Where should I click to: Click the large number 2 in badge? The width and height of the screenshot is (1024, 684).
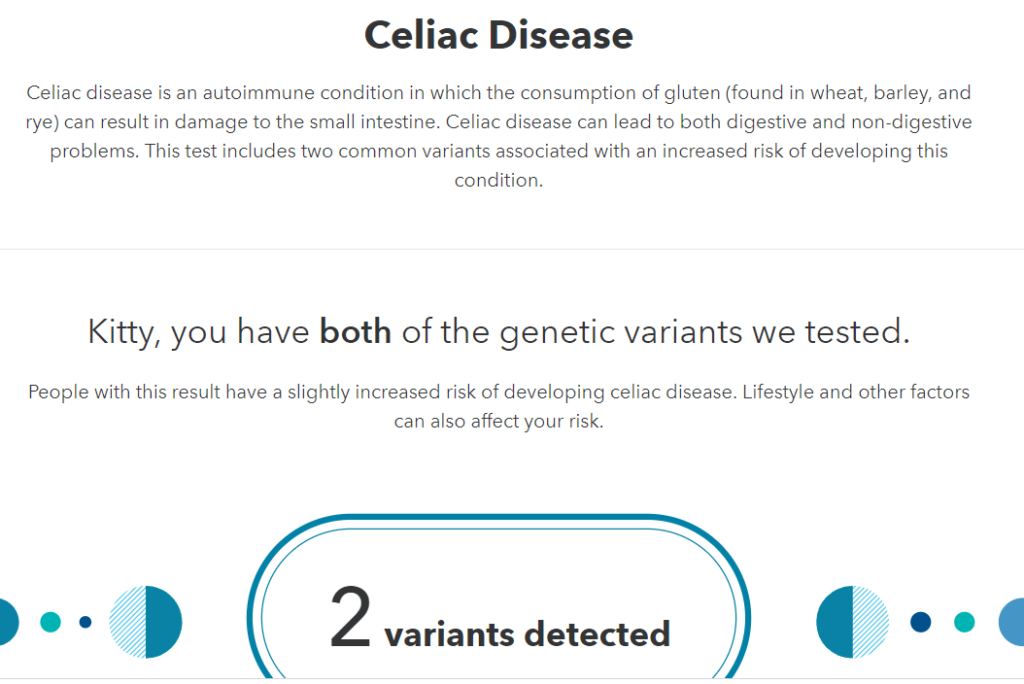351,617
